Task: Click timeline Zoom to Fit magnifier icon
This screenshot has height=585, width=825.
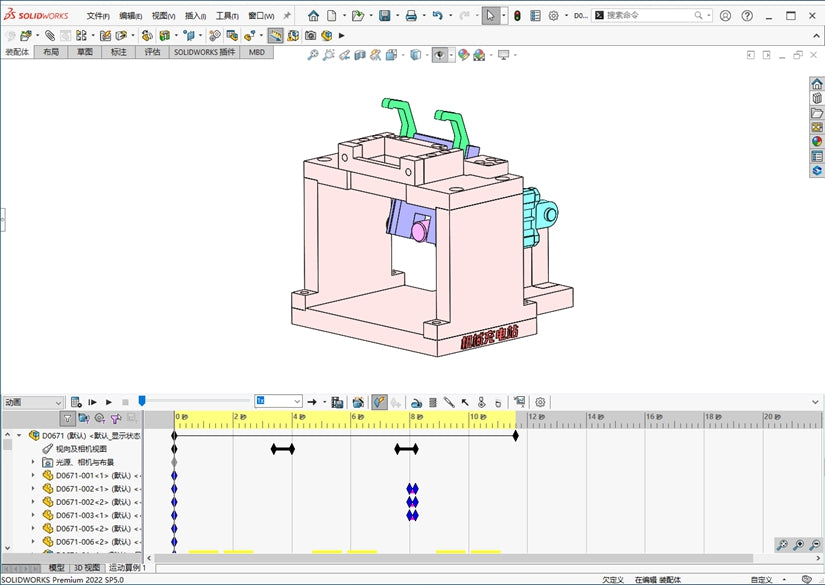Action: coord(782,544)
